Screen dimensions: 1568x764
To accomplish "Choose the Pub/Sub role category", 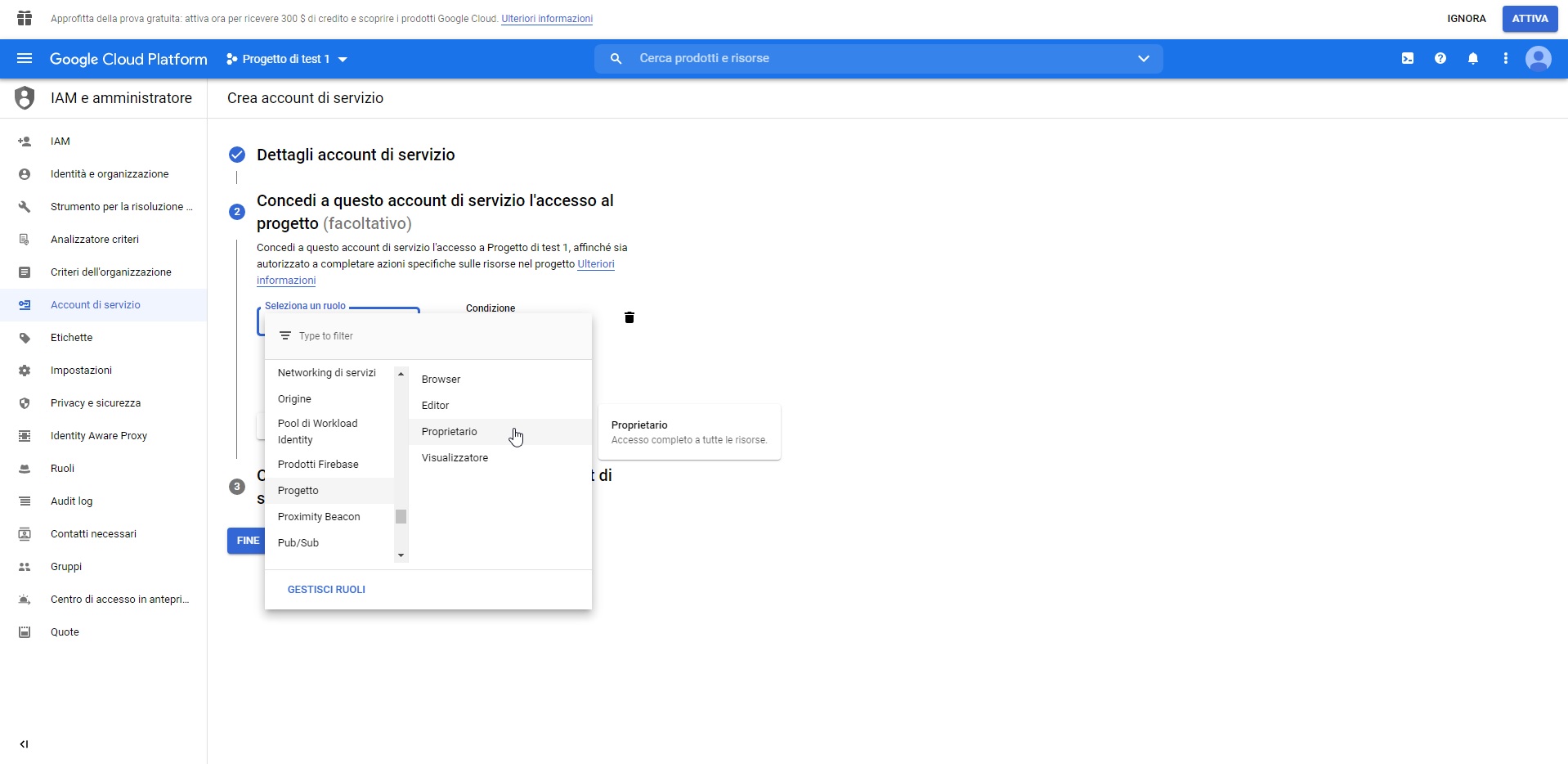I will tap(329, 543).
